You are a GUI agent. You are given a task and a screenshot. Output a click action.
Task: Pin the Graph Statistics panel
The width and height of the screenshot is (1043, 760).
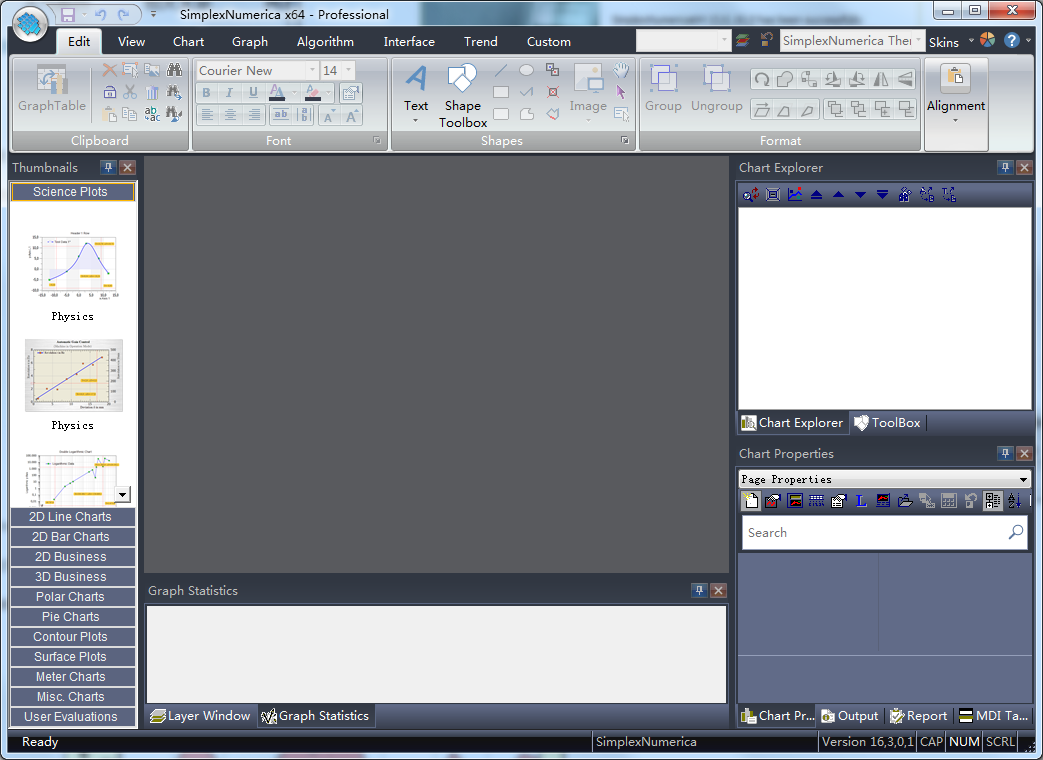tap(698, 590)
